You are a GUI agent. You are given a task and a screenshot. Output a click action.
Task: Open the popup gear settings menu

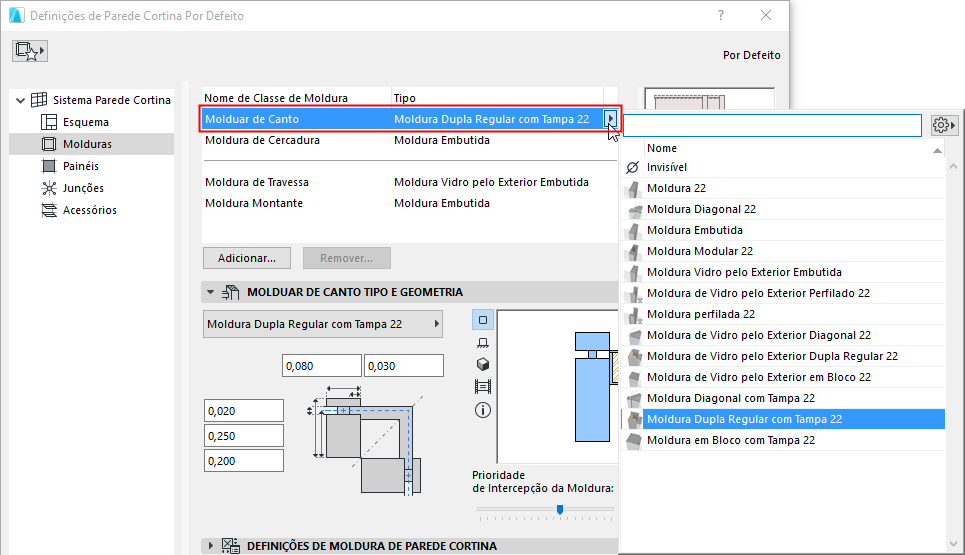pyautogui.click(x=943, y=126)
